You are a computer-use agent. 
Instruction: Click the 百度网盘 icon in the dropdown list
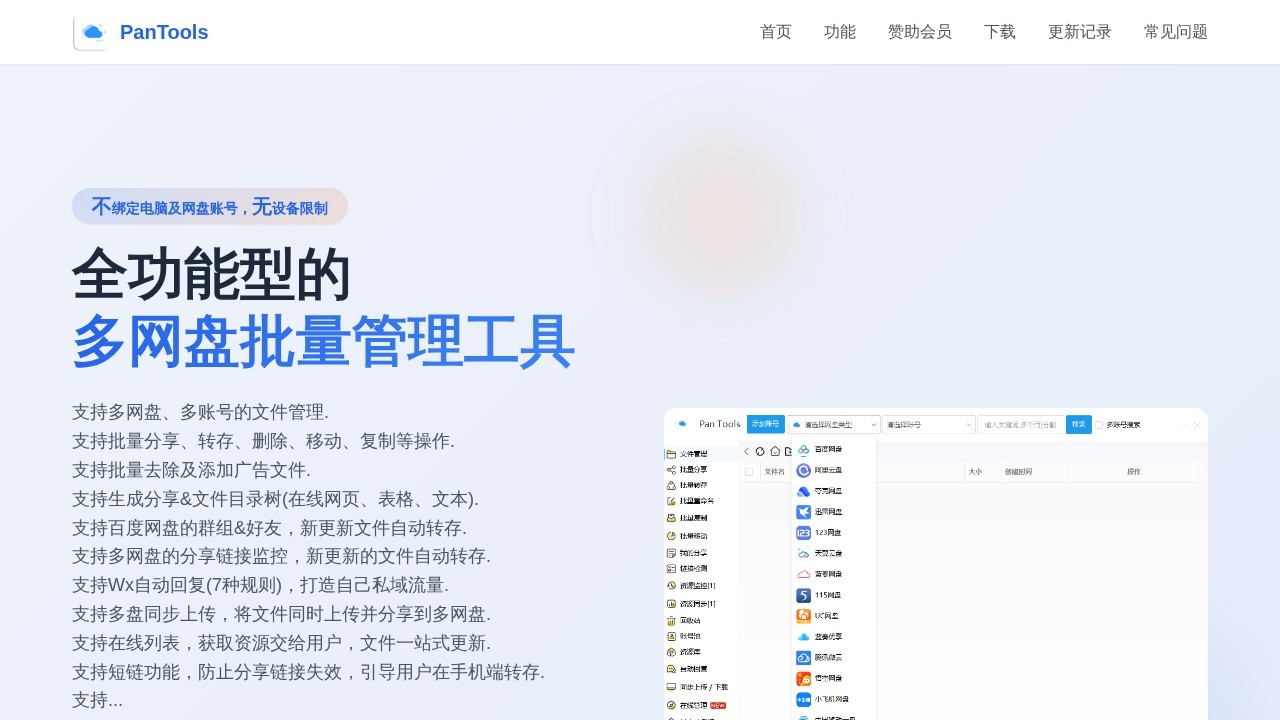tap(803, 450)
